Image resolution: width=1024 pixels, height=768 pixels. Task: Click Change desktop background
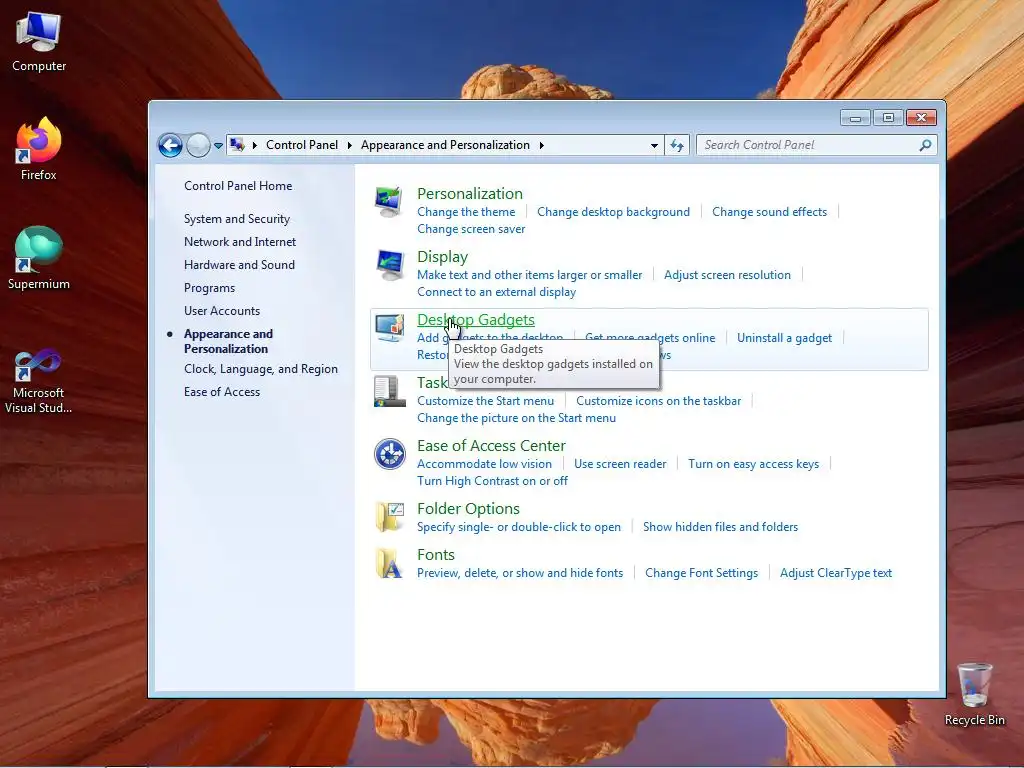pyautogui.click(x=613, y=212)
